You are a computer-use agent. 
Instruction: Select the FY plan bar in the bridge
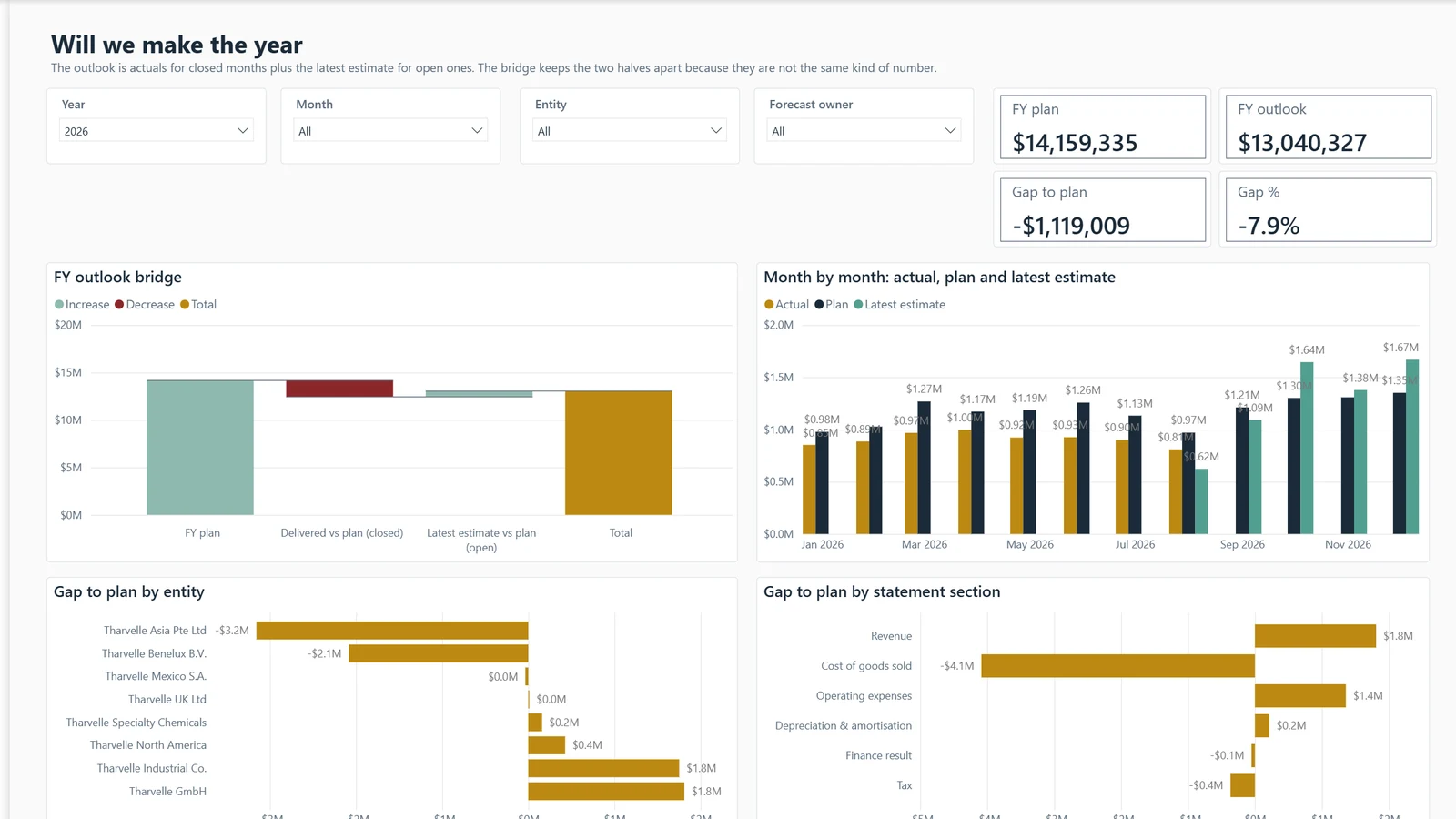pos(200,448)
